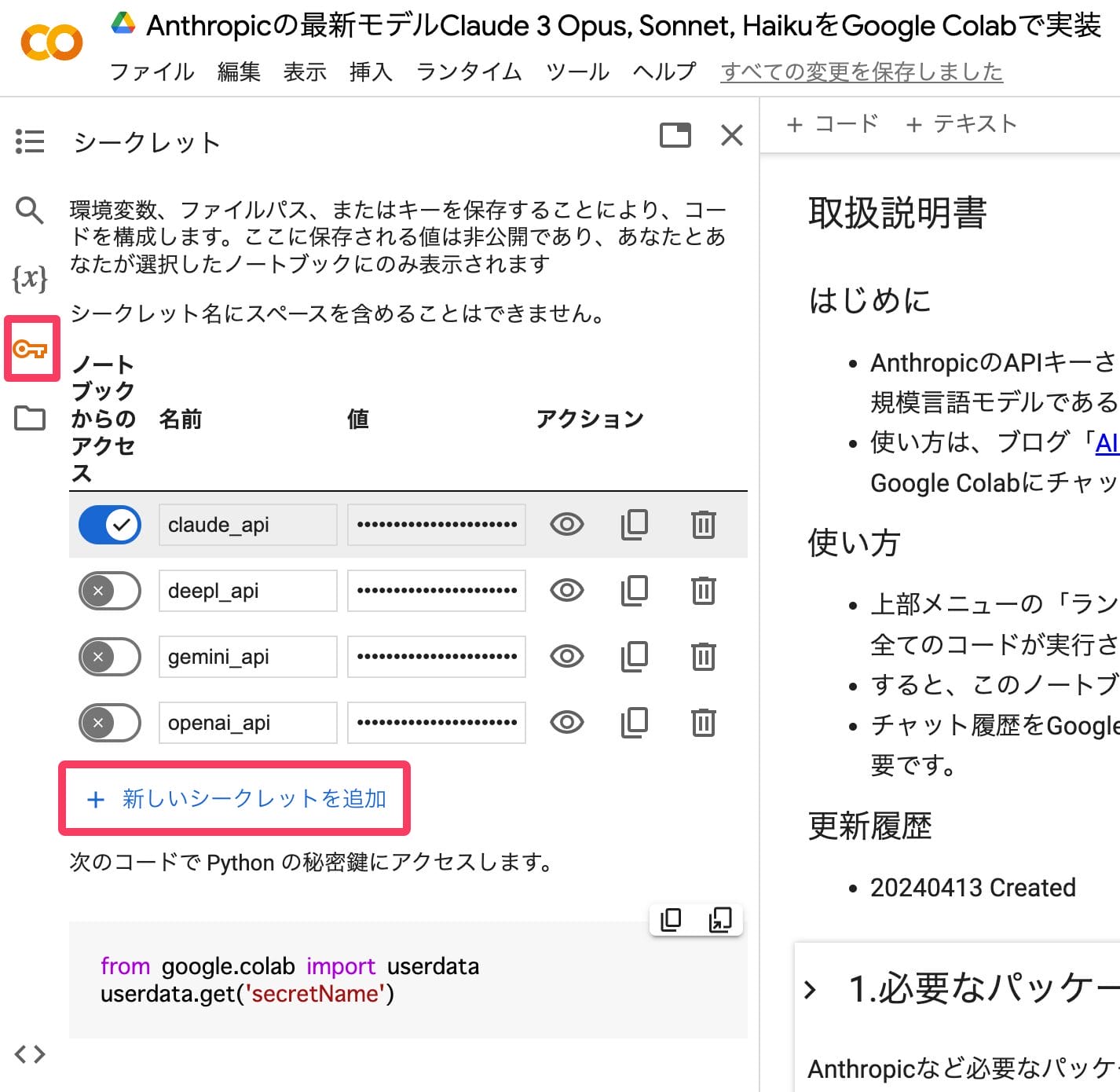Insert the code snippet into a cell
The height and width of the screenshot is (1092, 1120).
(719, 919)
